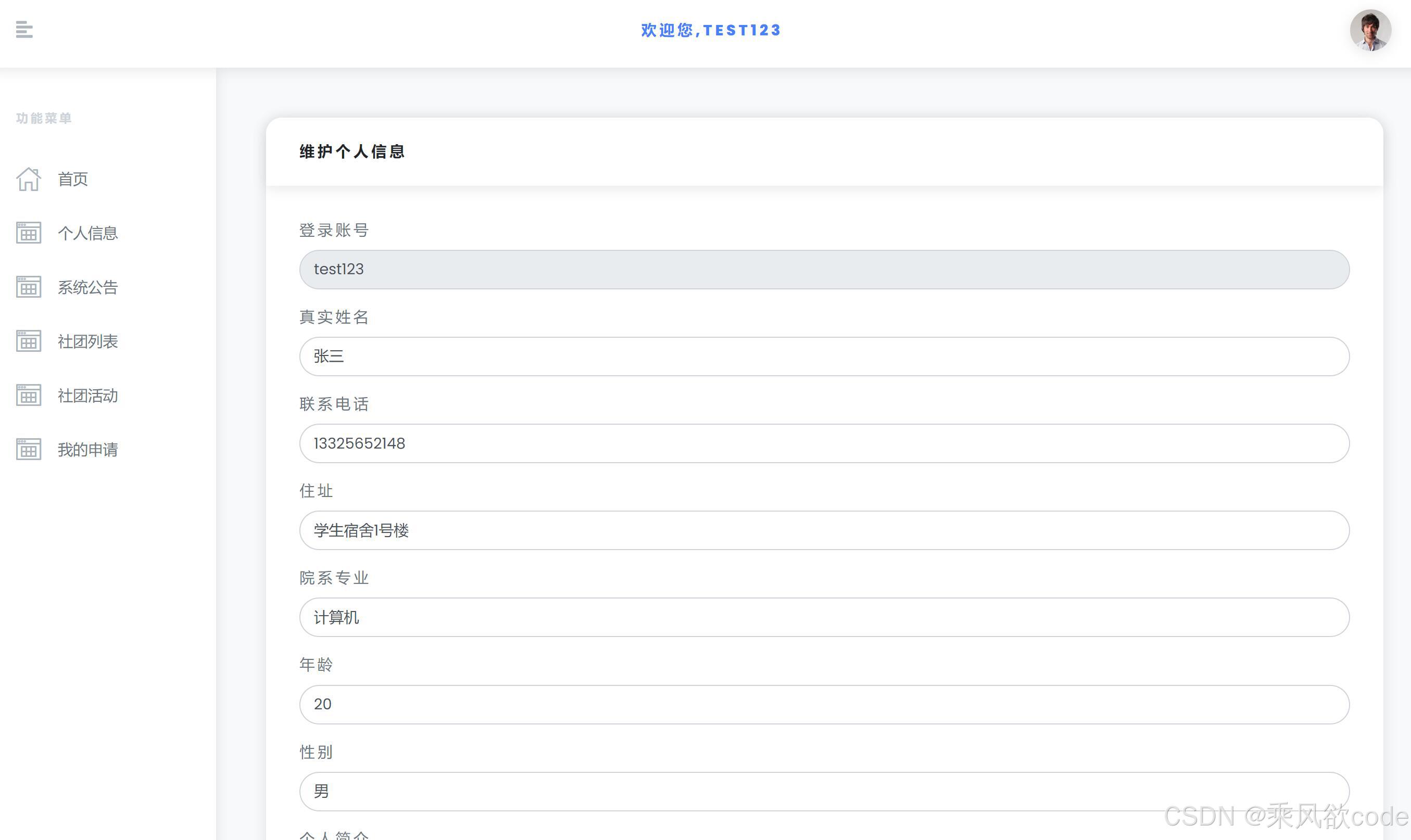Open the sidebar collapse hamburger icon
1411x840 pixels.
click(x=24, y=30)
